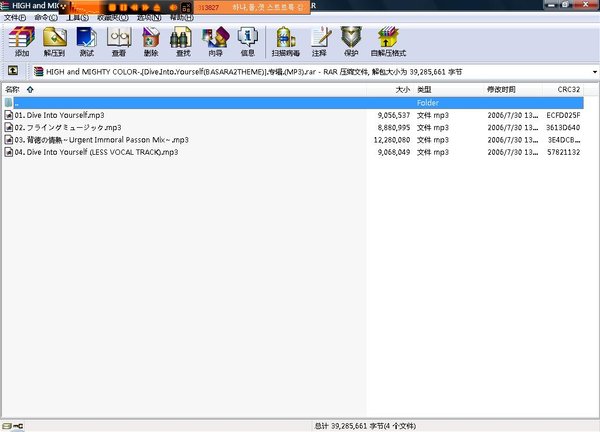600x432 pixels.
Task: Click the file icon of 01. Dive Into Yourself.mp3
Action: (8, 115)
